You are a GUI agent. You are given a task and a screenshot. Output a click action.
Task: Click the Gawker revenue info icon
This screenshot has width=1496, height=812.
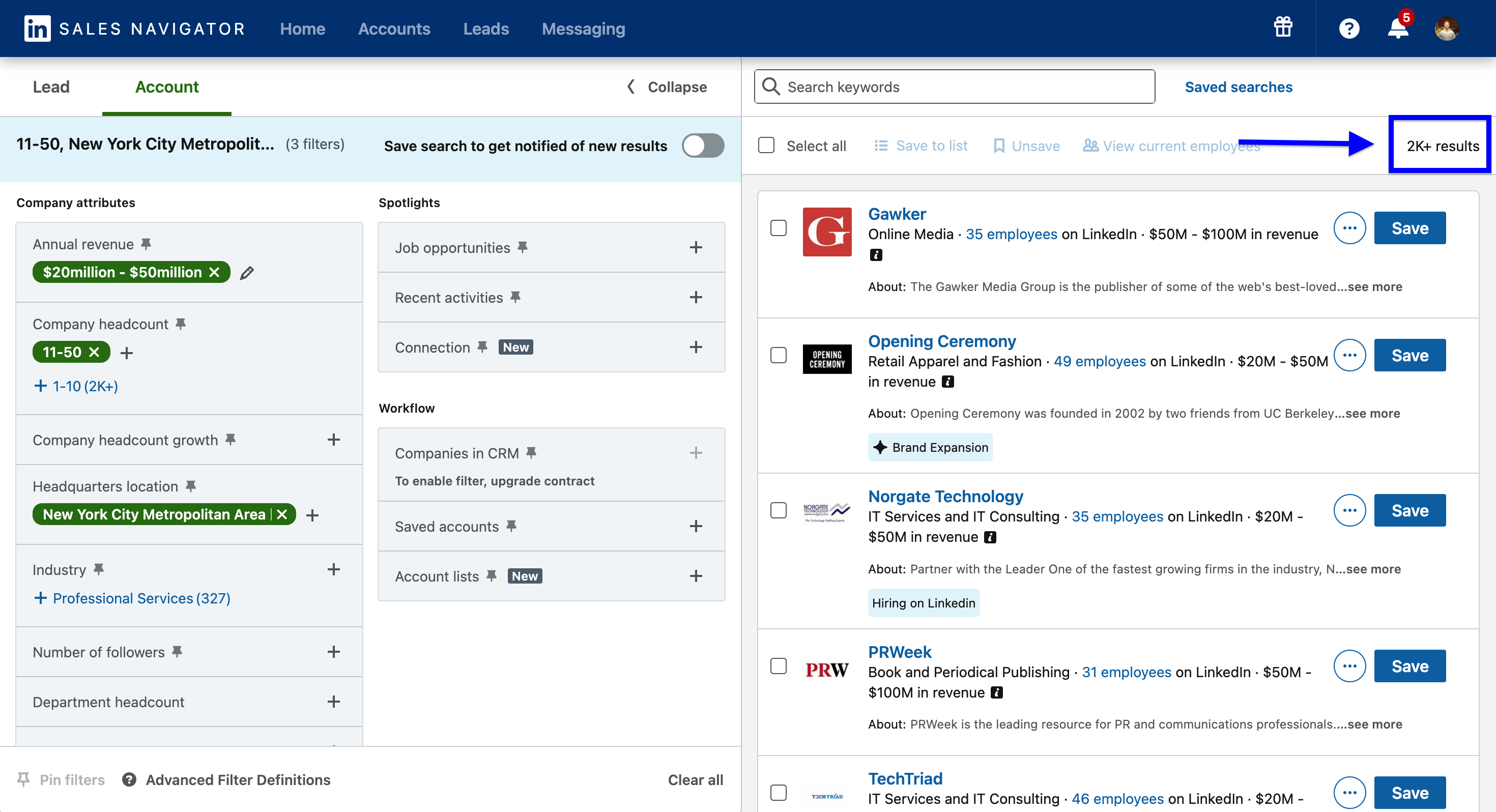[876, 254]
